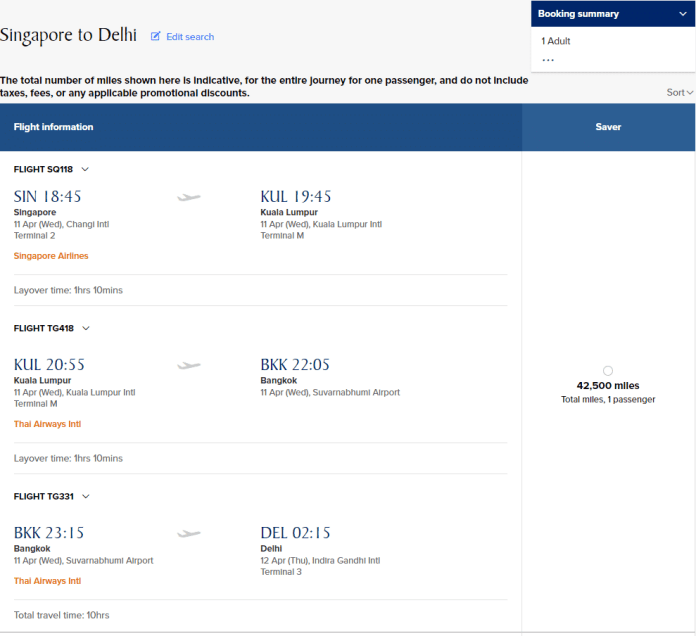Expand FLIGHT SQ118 details chevron

[x=85, y=169]
